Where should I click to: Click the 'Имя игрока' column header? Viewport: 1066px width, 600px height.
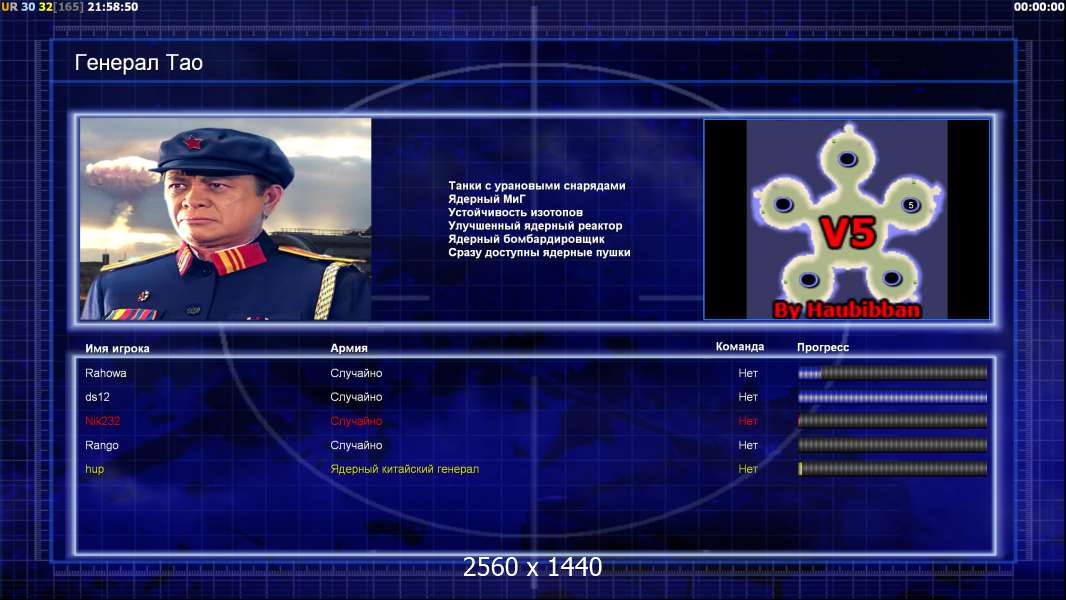(117, 349)
